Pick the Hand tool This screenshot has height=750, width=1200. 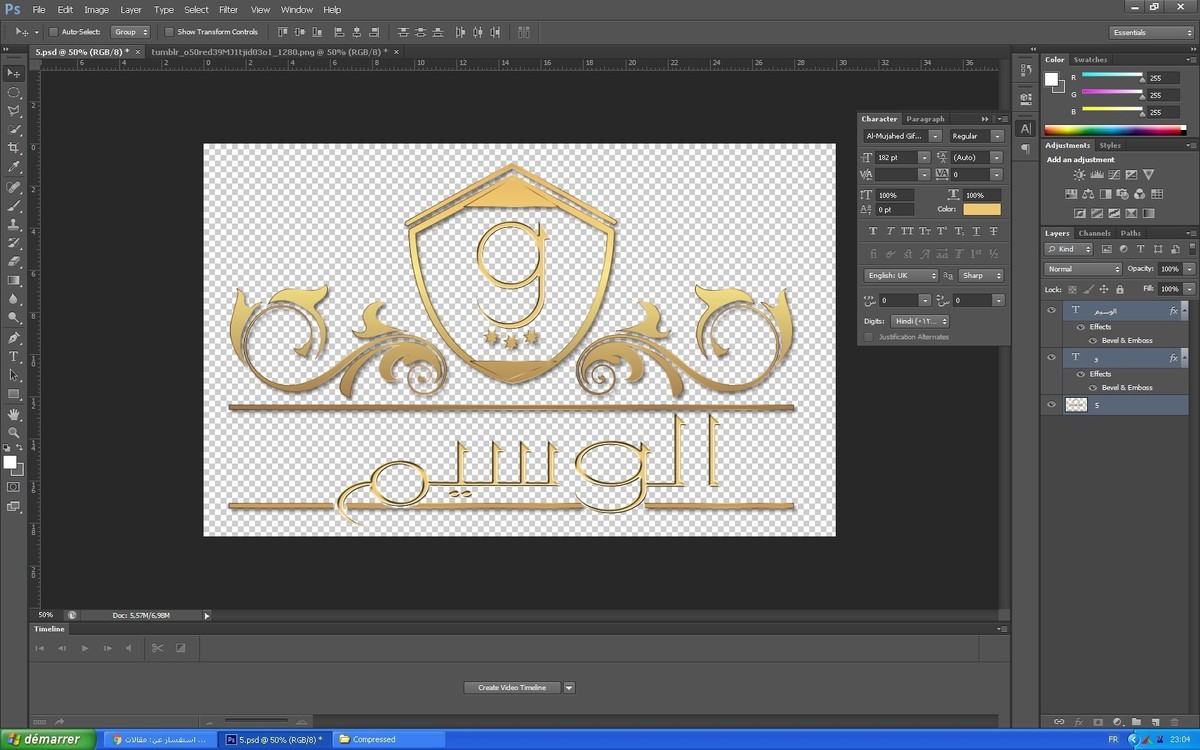pos(14,414)
